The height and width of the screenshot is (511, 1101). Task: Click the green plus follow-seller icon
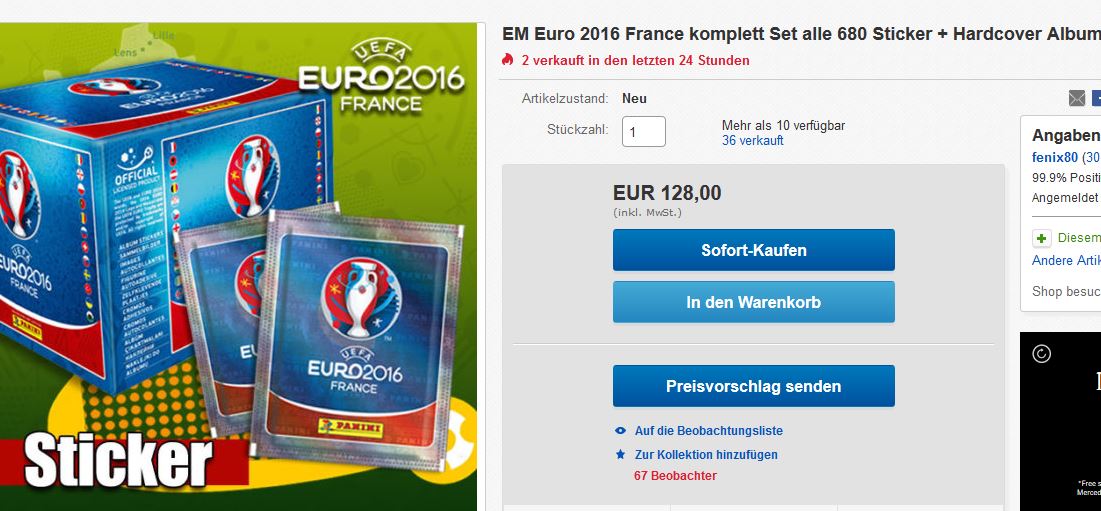[x=1041, y=238]
